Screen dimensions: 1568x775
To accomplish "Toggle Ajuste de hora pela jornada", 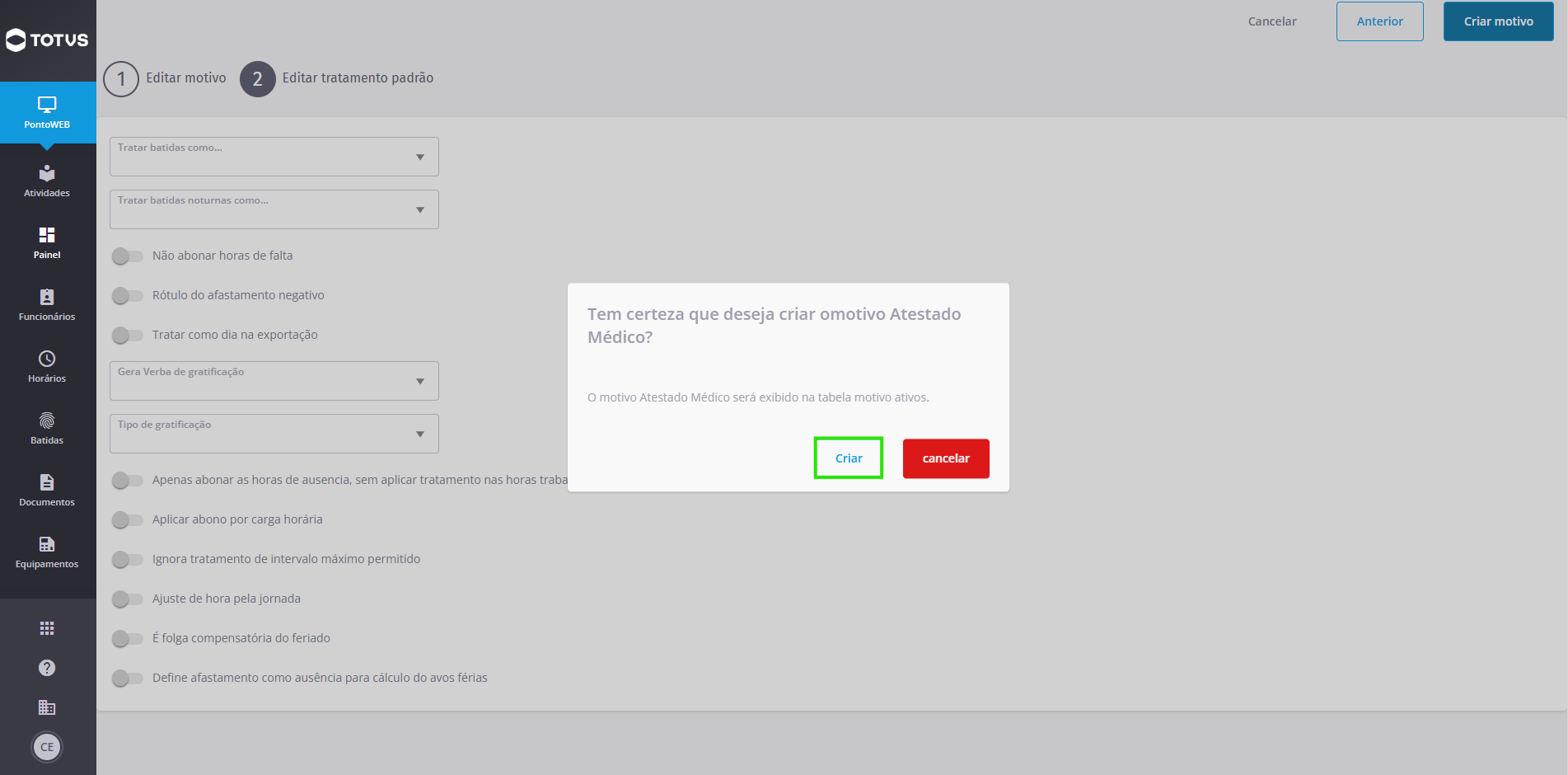I will [128, 599].
